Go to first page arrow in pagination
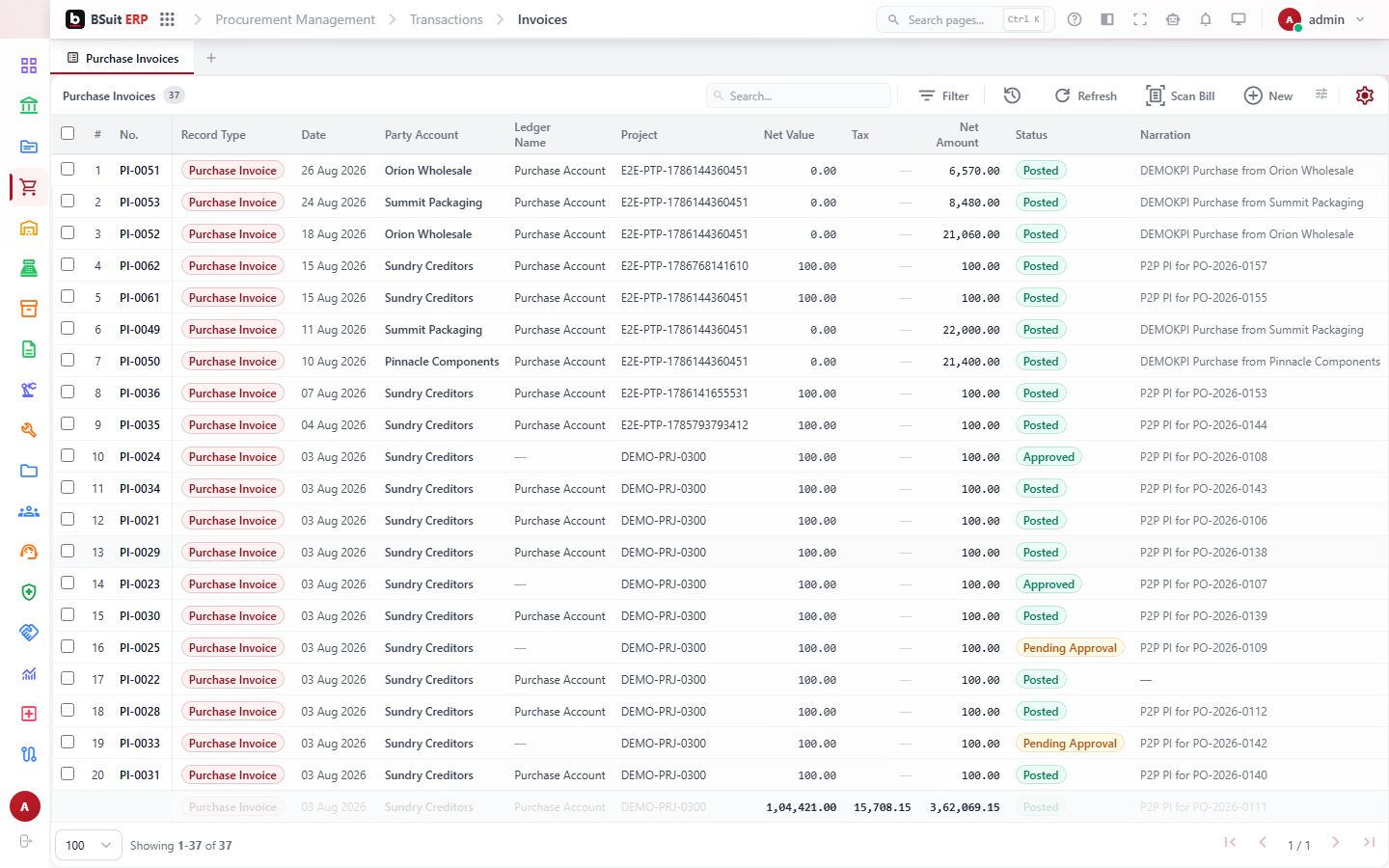Viewport: 1389px width, 868px height. tap(1230, 842)
